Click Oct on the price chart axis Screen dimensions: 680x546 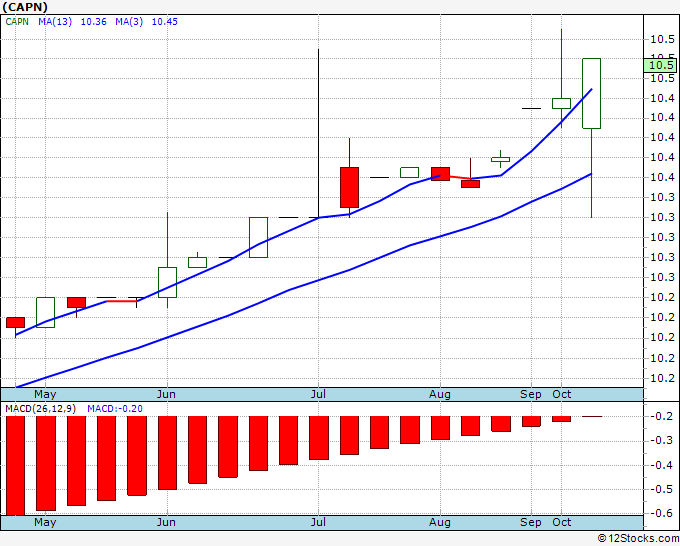click(562, 394)
